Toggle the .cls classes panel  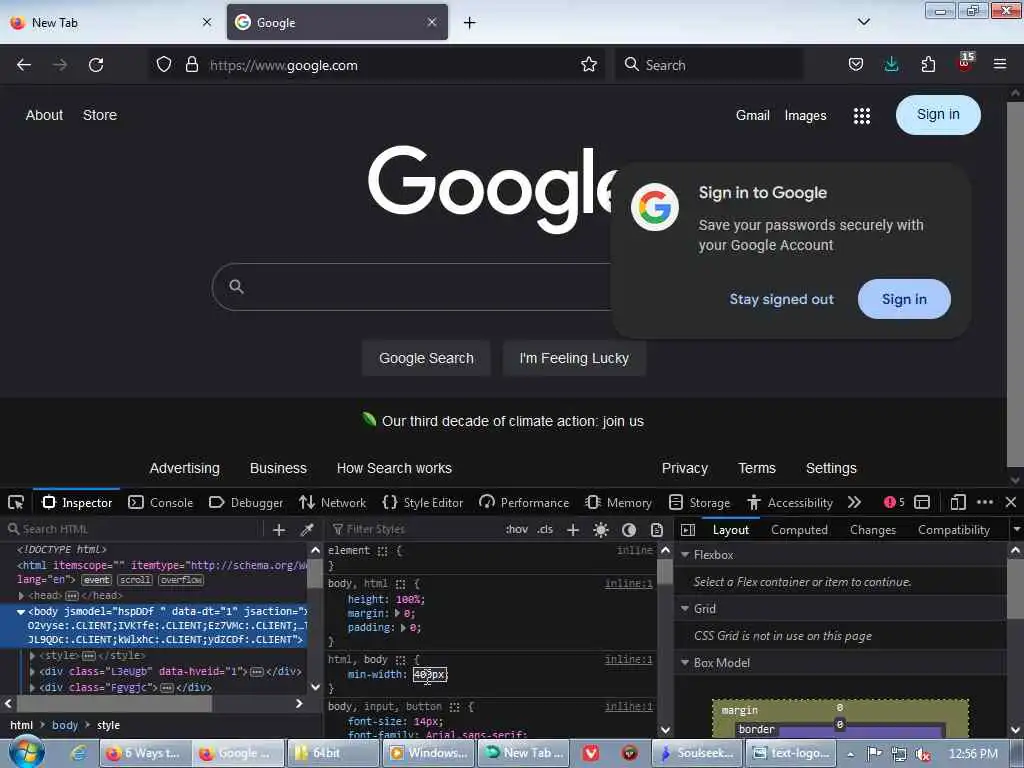point(545,530)
